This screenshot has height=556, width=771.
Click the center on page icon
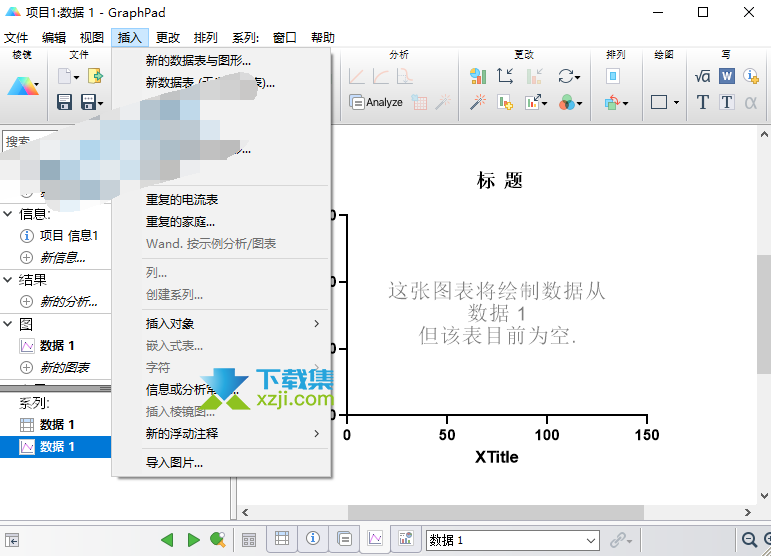point(613,76)
